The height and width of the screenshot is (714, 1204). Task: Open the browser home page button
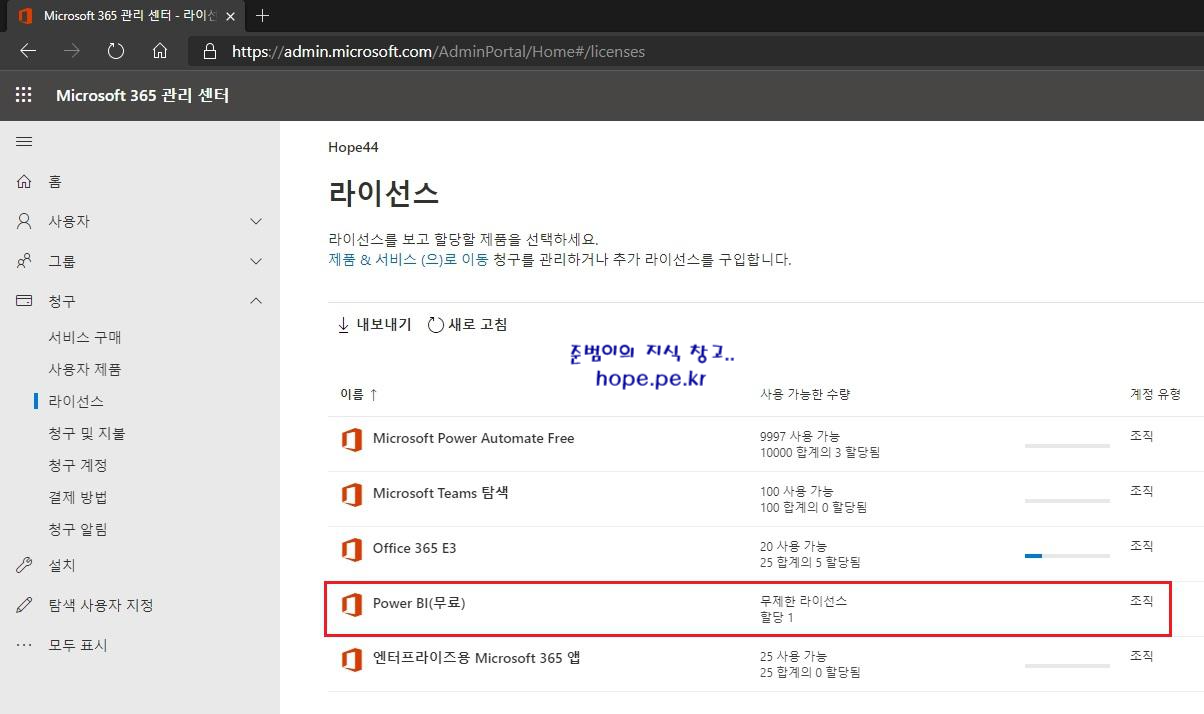[160, 51]
